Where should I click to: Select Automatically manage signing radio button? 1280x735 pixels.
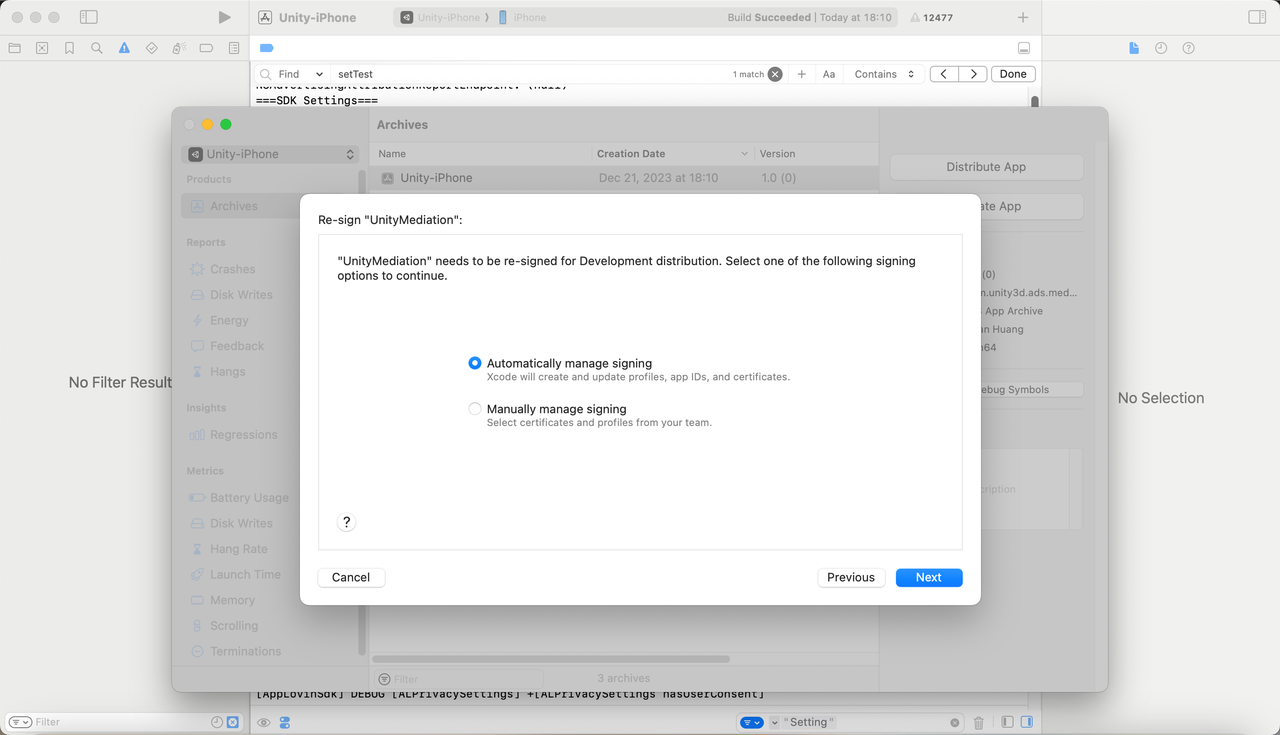(475, 363)
